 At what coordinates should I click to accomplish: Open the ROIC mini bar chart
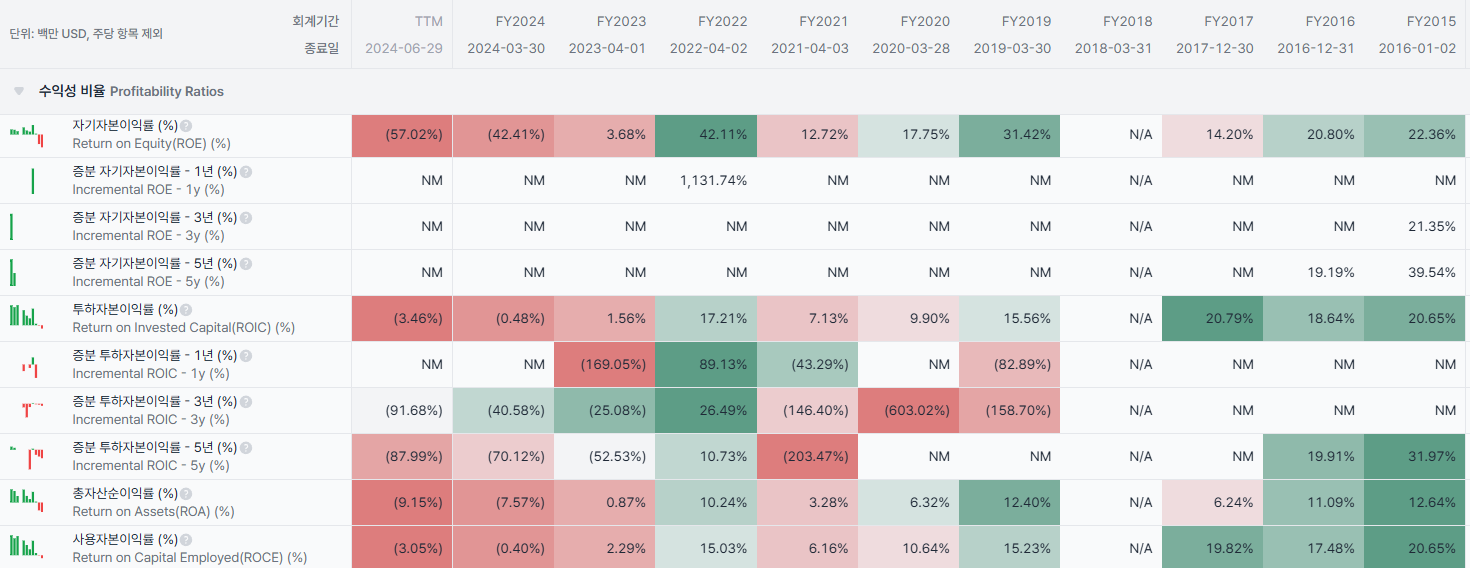pyautogui.click(x=27, y=318)
